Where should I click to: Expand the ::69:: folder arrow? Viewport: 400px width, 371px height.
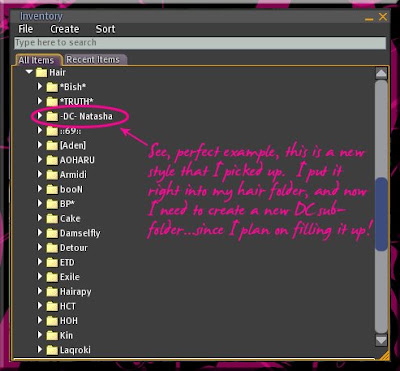40,131
